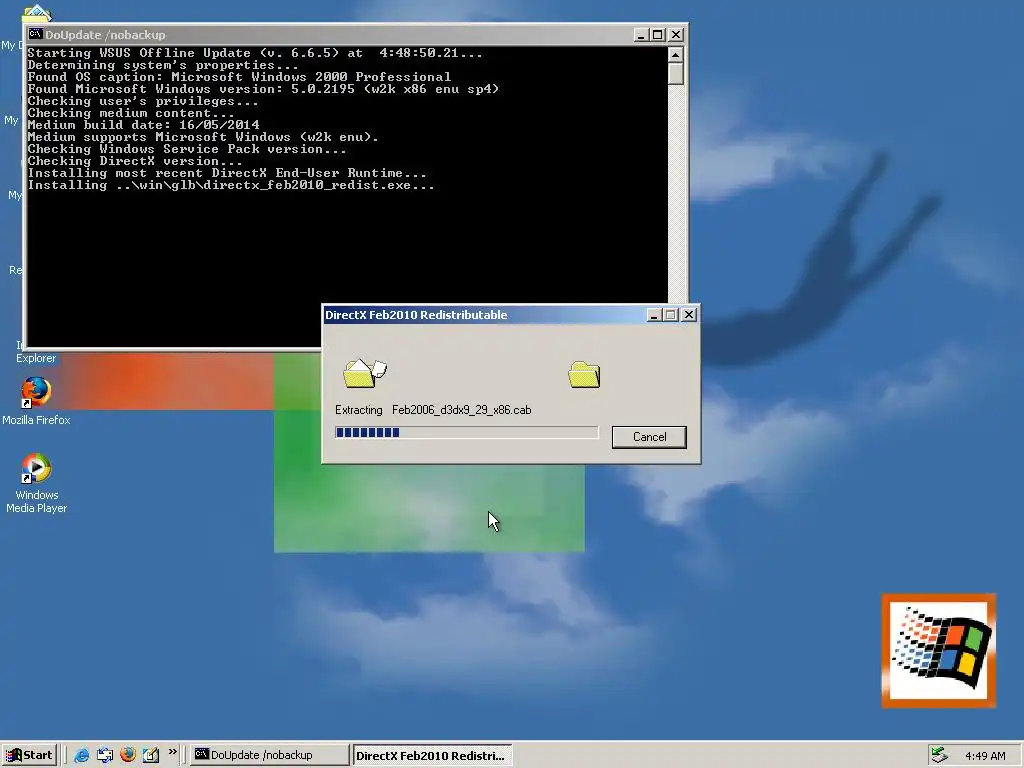
Task: Click the fourth Quick Launch icon with the pencil
Action: pyautogui.click(x=151, y=755)
